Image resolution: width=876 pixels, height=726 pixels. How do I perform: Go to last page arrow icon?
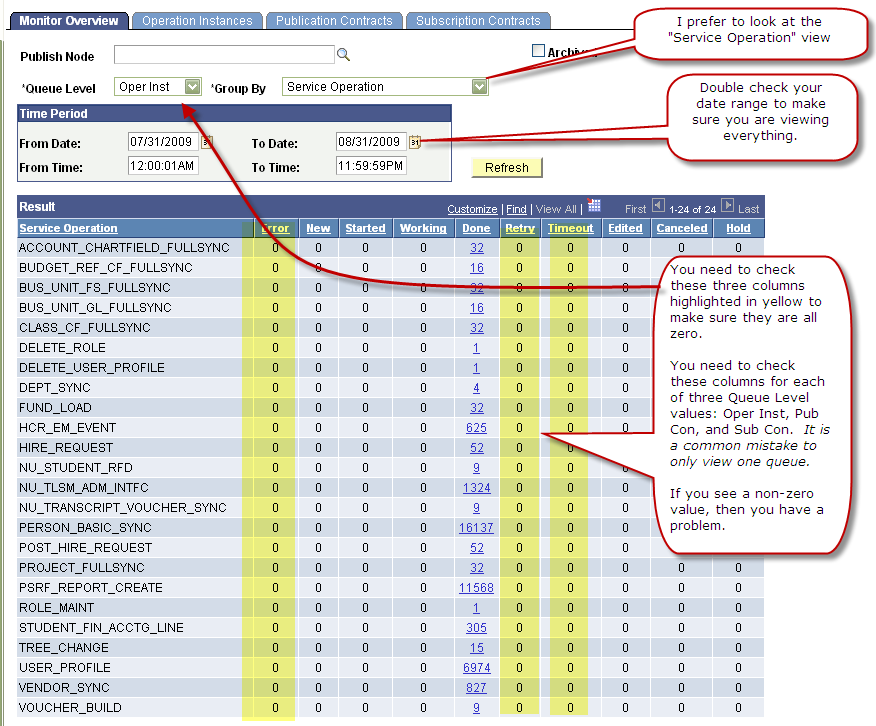tap(727, 206)
